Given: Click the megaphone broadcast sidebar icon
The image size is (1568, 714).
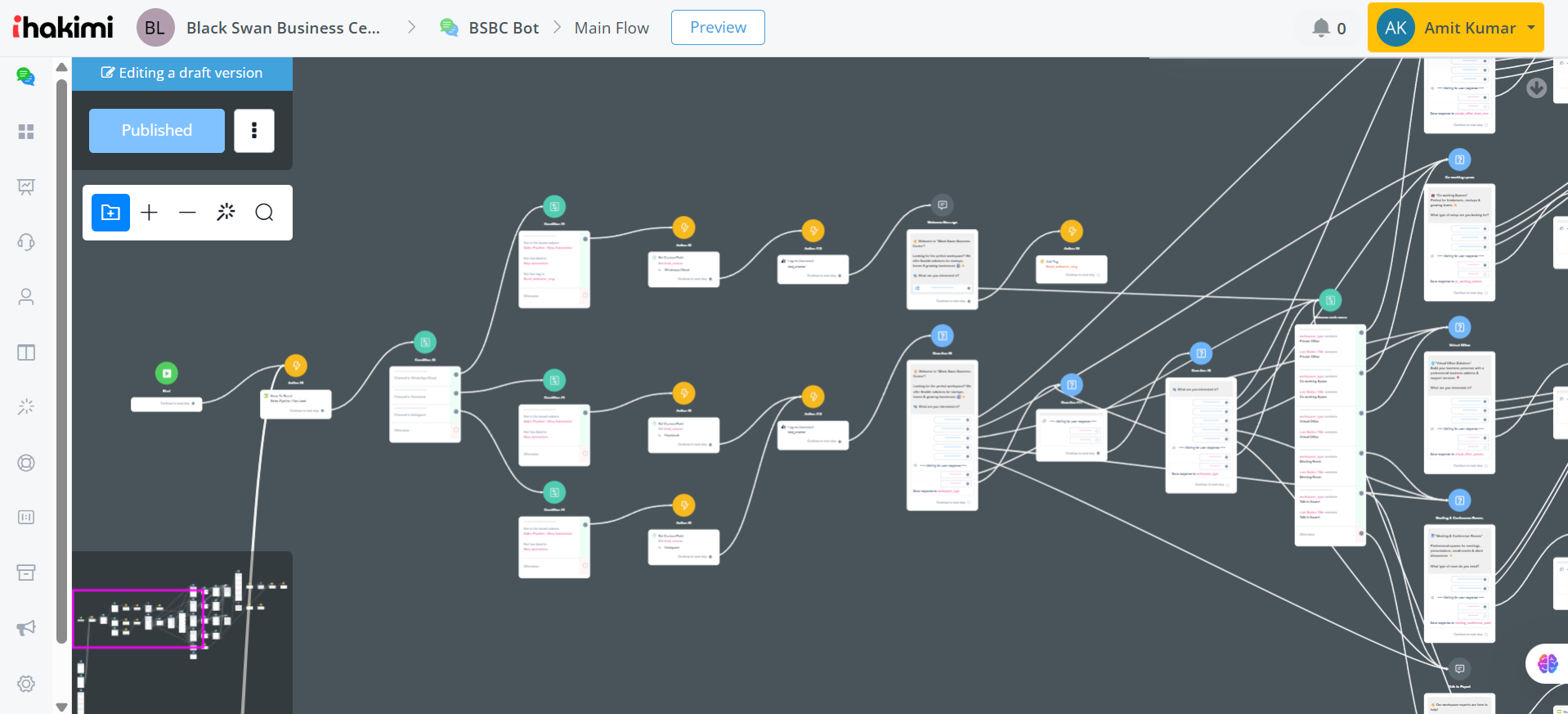Looking at the screenshot, I should tap(26, 627).
